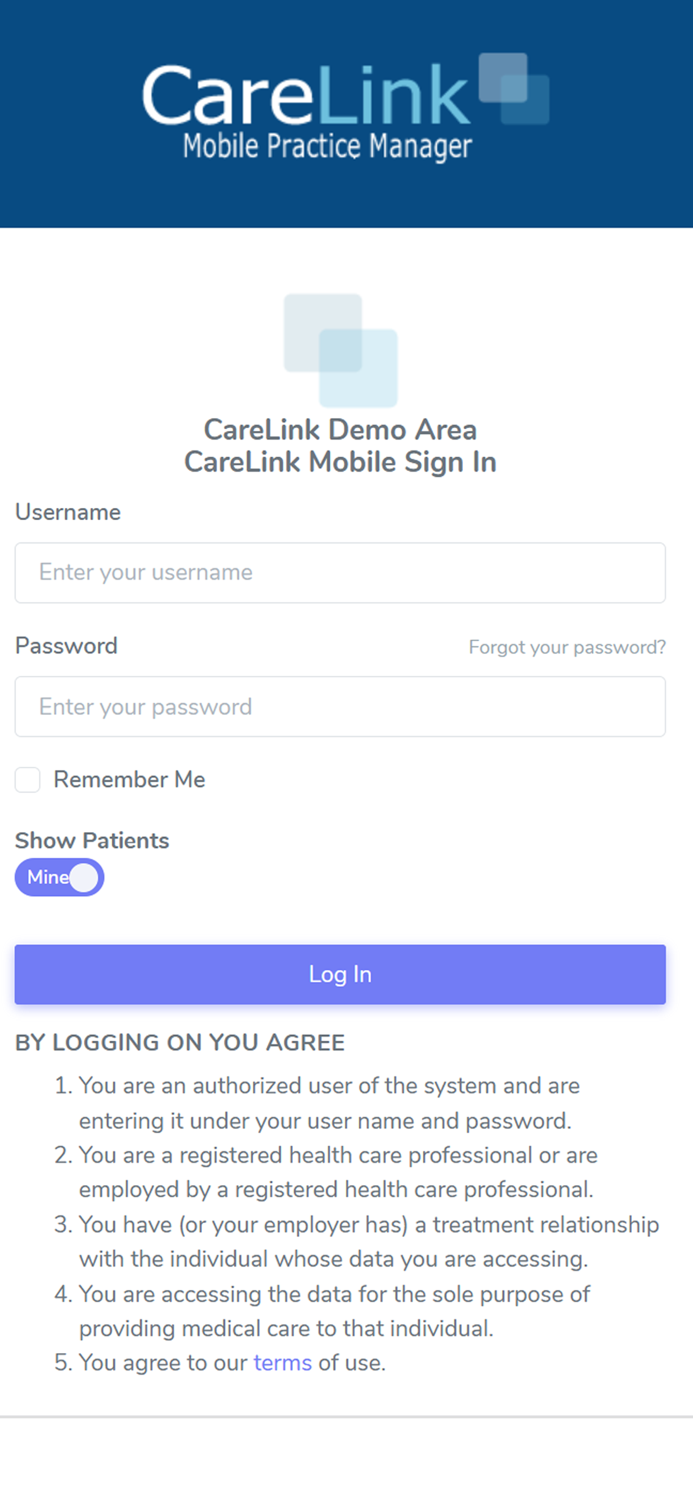Click the 'BY LOGGING ON YOU AGREE' heading

click(180, 1042)
